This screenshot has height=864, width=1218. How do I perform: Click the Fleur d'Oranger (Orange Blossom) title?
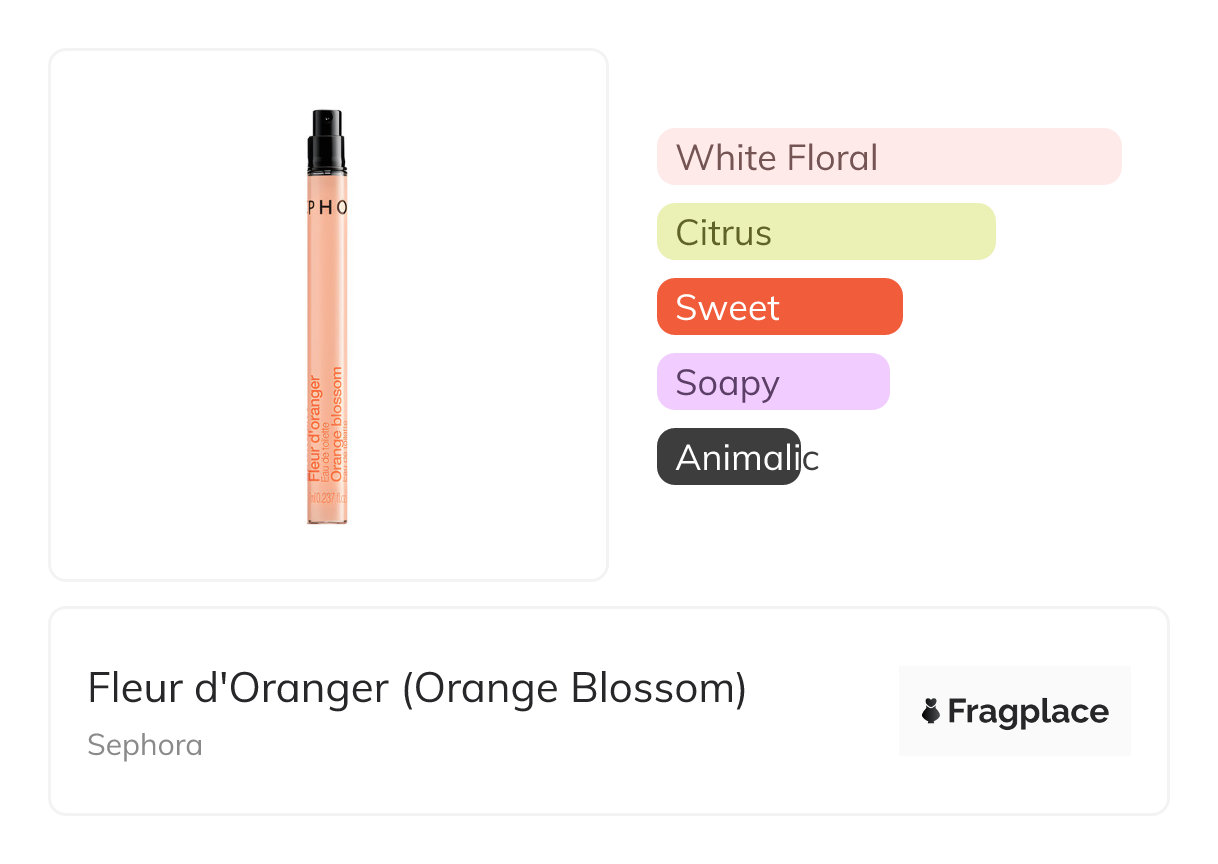417,689
